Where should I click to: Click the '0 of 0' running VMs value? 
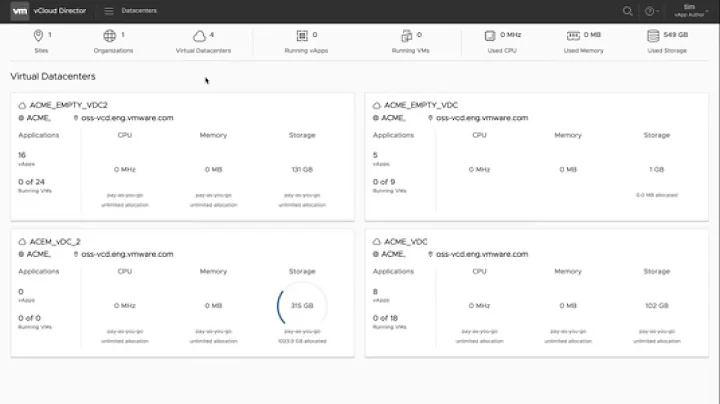click(x=29, y=318)
